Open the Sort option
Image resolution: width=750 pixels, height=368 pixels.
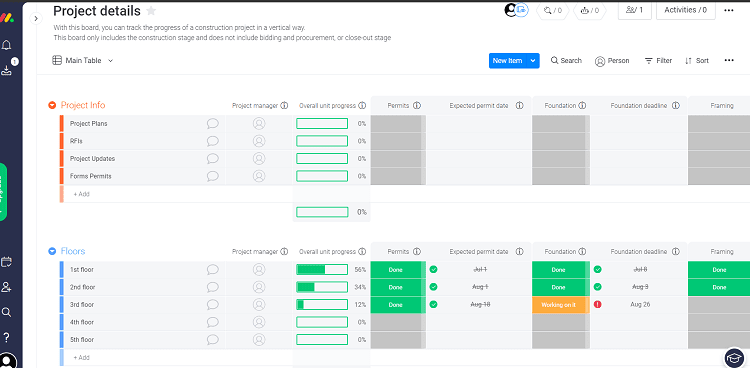(696, 61)
